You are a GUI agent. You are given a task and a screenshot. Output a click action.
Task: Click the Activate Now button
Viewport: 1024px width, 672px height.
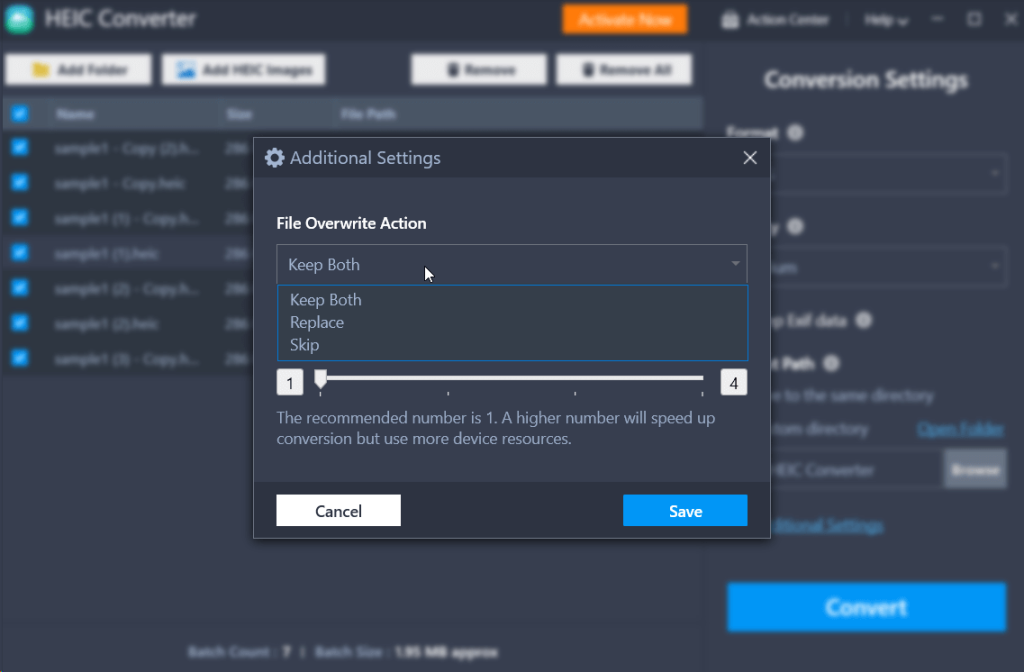pos(625,19)
